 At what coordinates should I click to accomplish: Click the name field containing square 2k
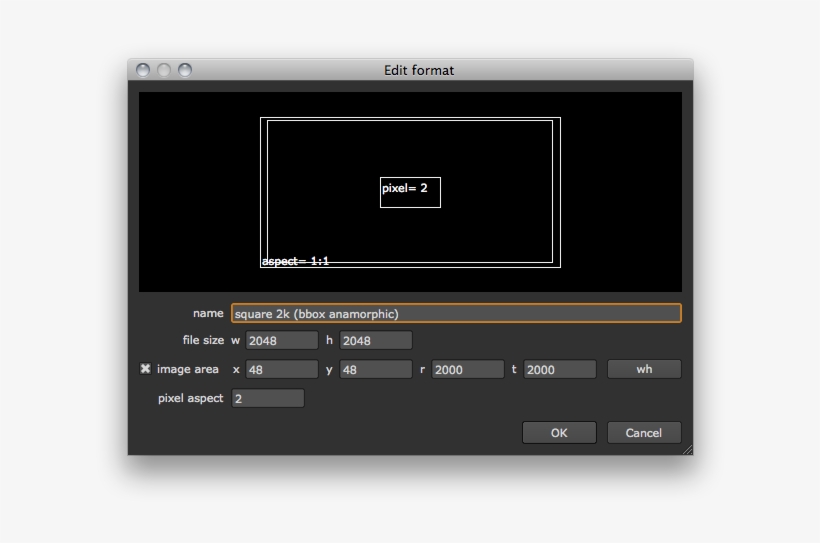point(456,313)
